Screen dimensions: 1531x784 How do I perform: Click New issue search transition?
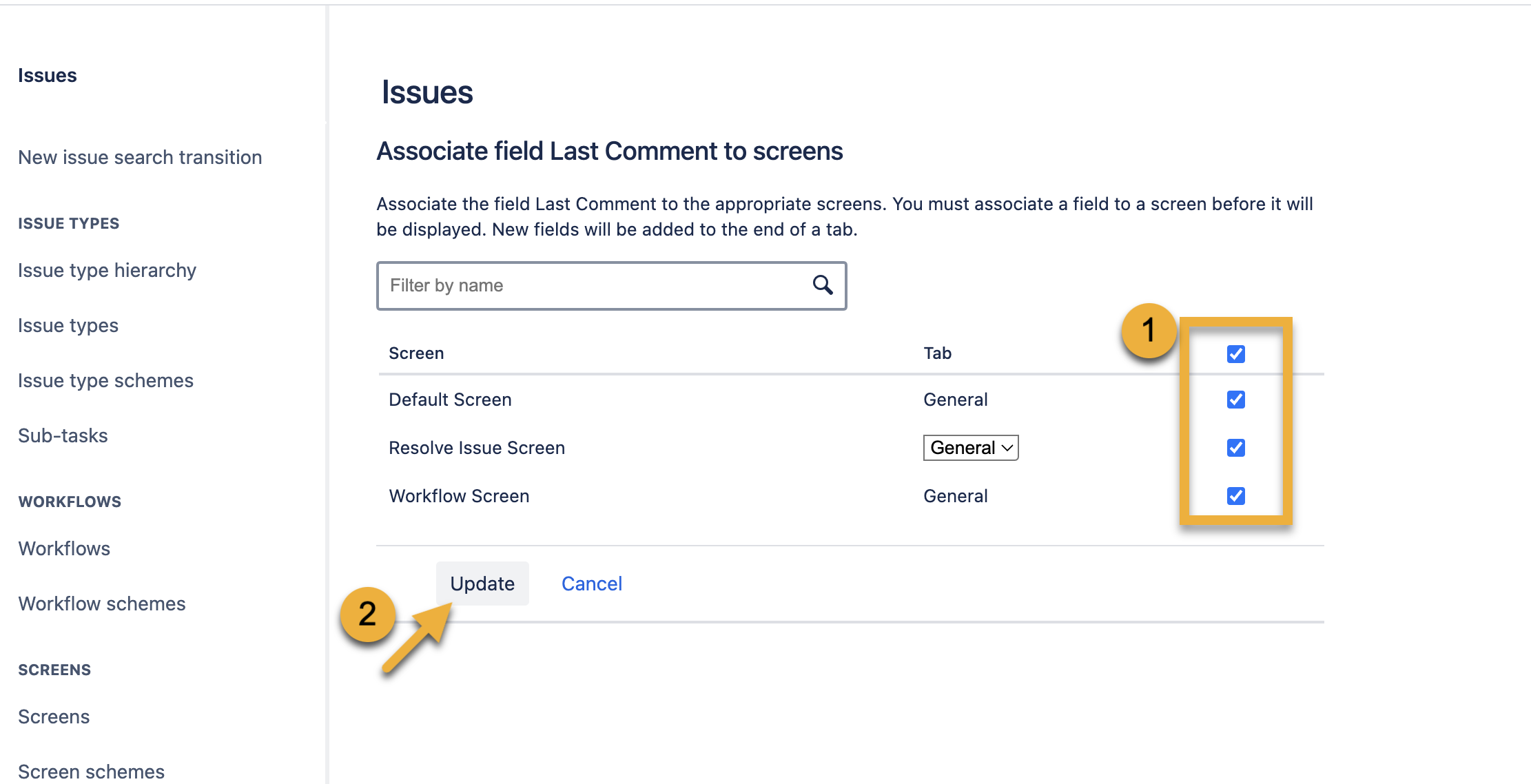(139, 157)
